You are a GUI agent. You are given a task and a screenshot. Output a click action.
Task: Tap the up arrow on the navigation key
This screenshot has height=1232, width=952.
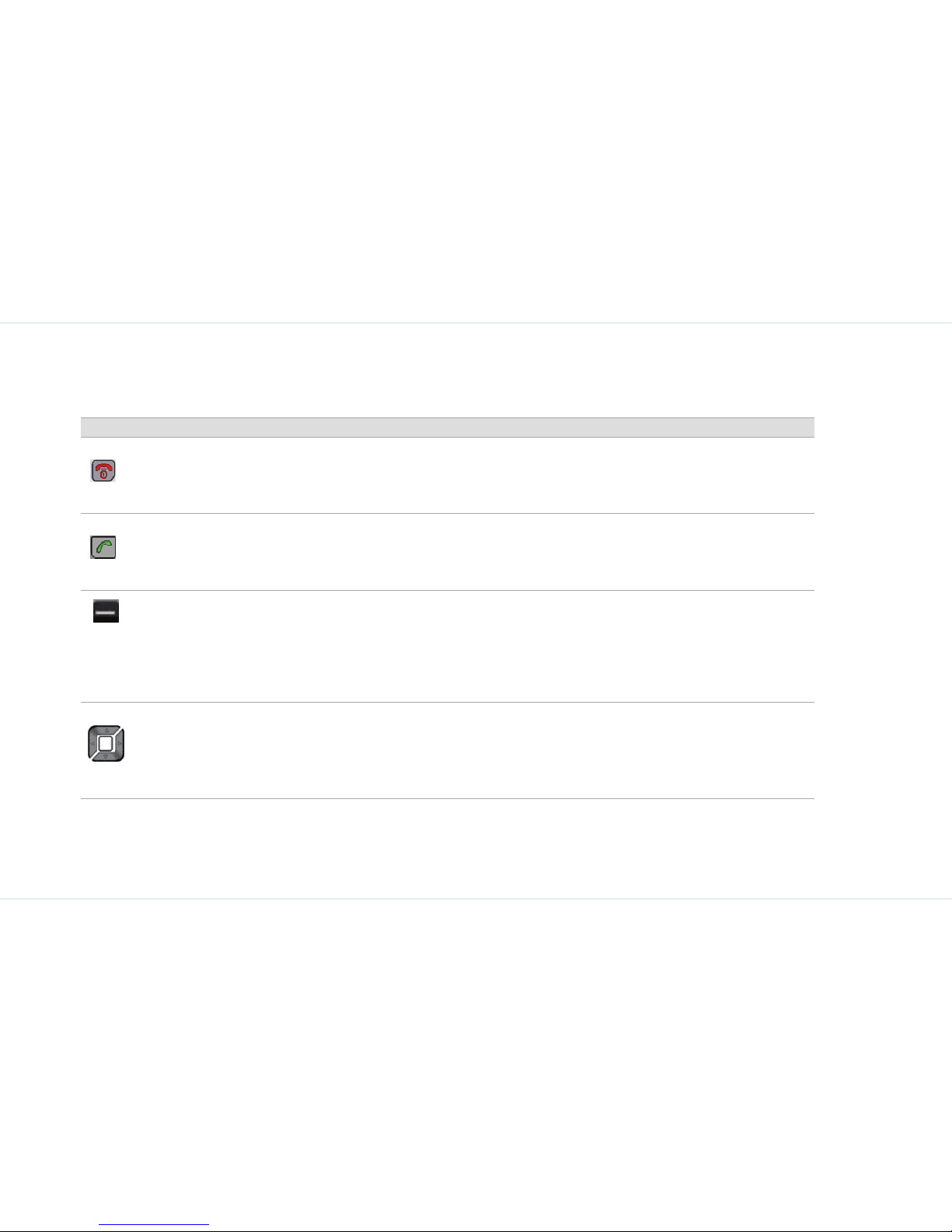tap(106, 731)
